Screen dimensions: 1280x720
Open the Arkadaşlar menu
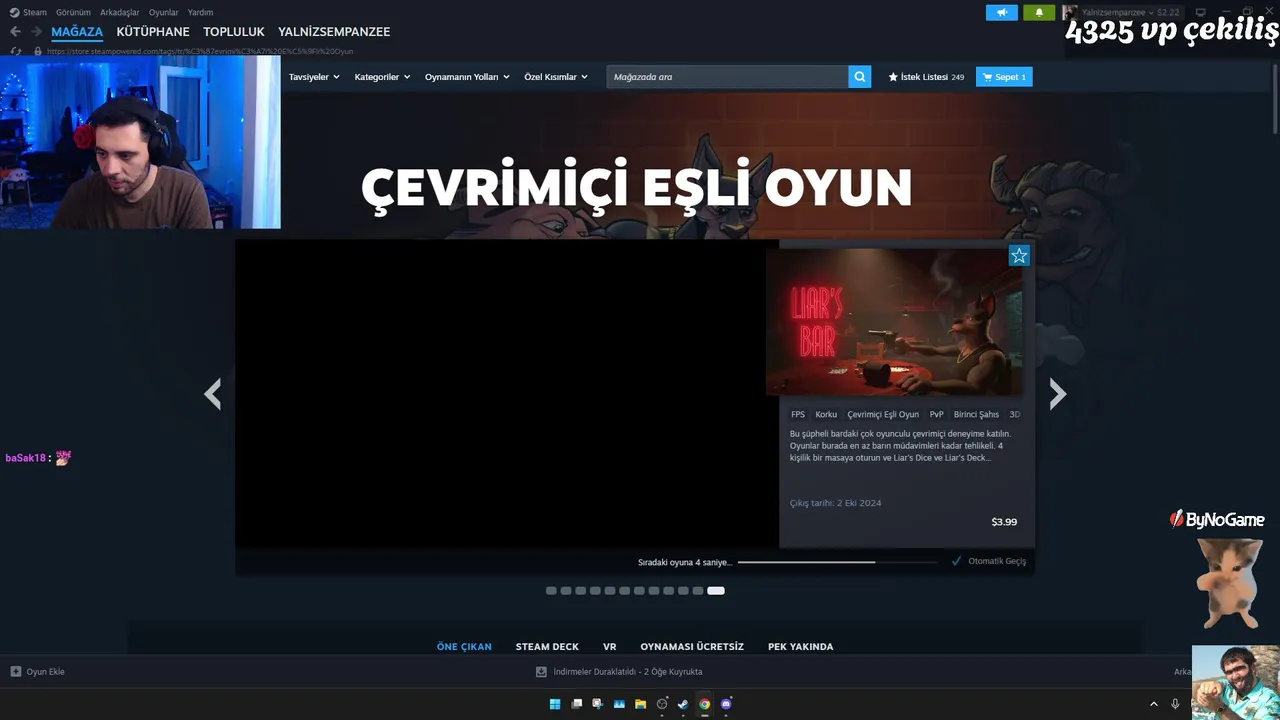(x=120, y=12)
